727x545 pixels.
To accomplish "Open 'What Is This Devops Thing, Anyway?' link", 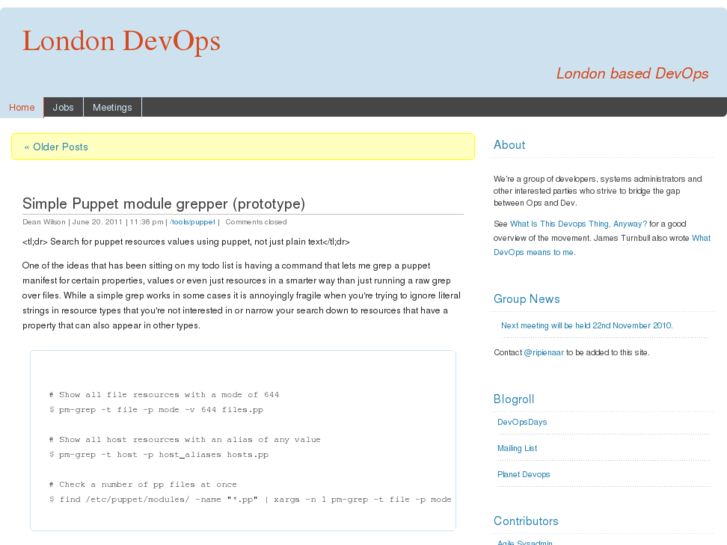I will (x=578, y=224).
